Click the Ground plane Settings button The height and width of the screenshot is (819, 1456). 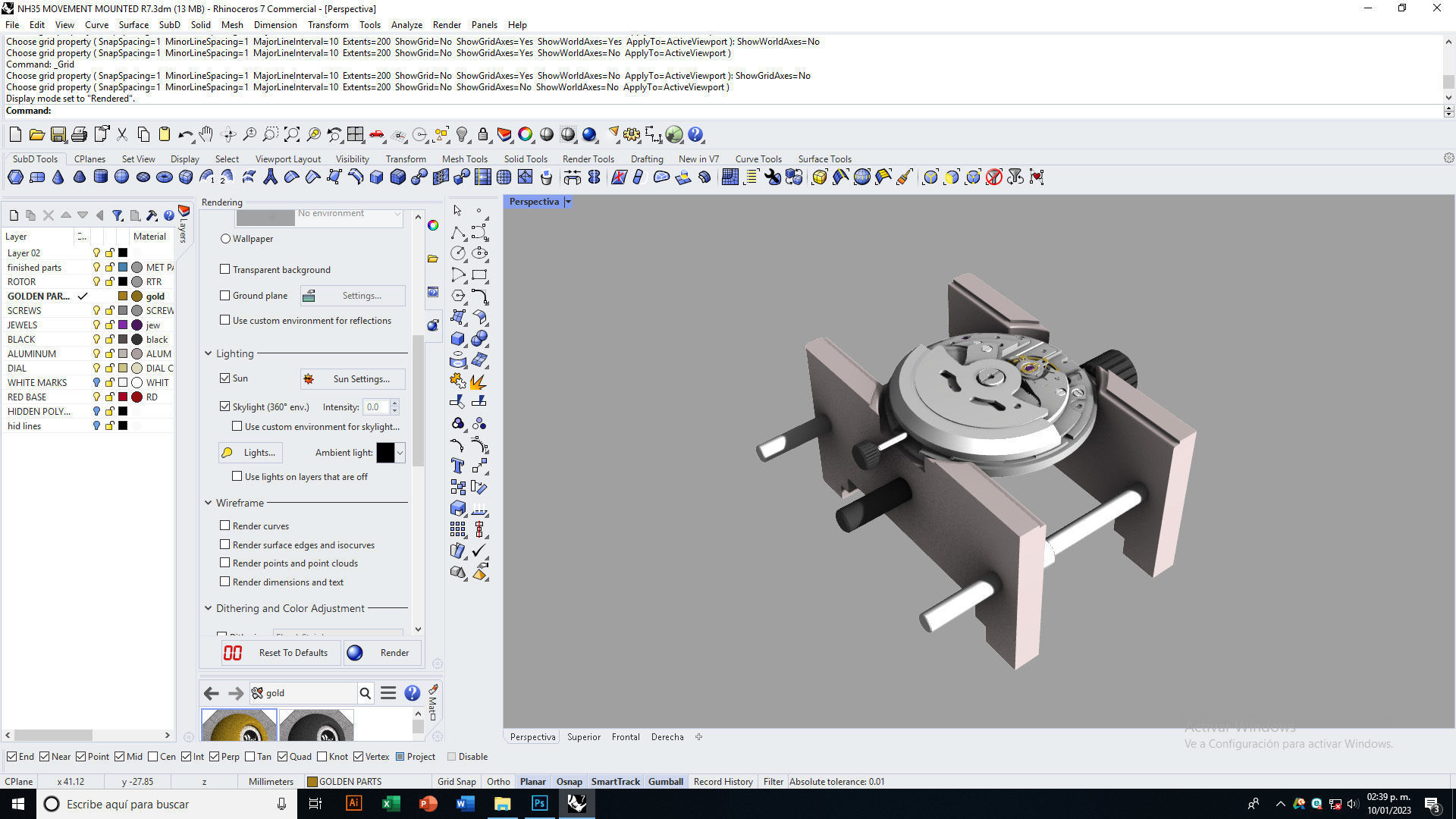click(353, 296)
